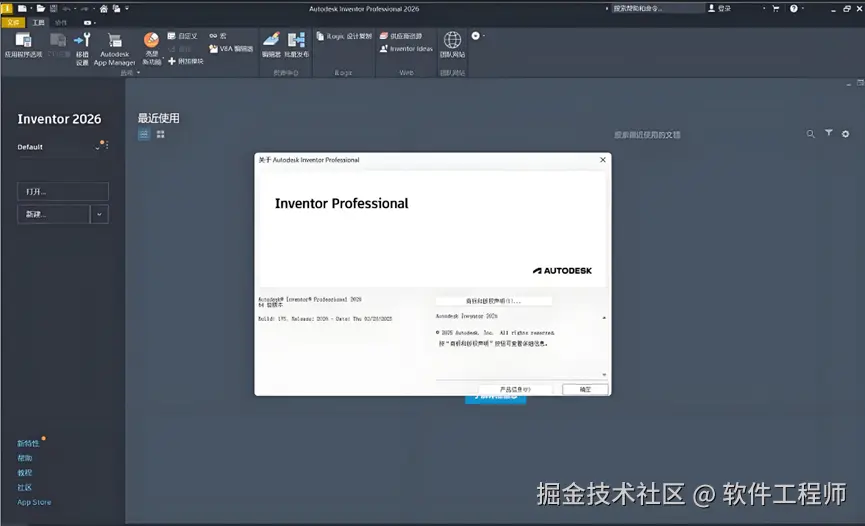865x526 pixels.
Task: Open the dropdown beside the round icon right of 团队网站
Action: point(484,36)
